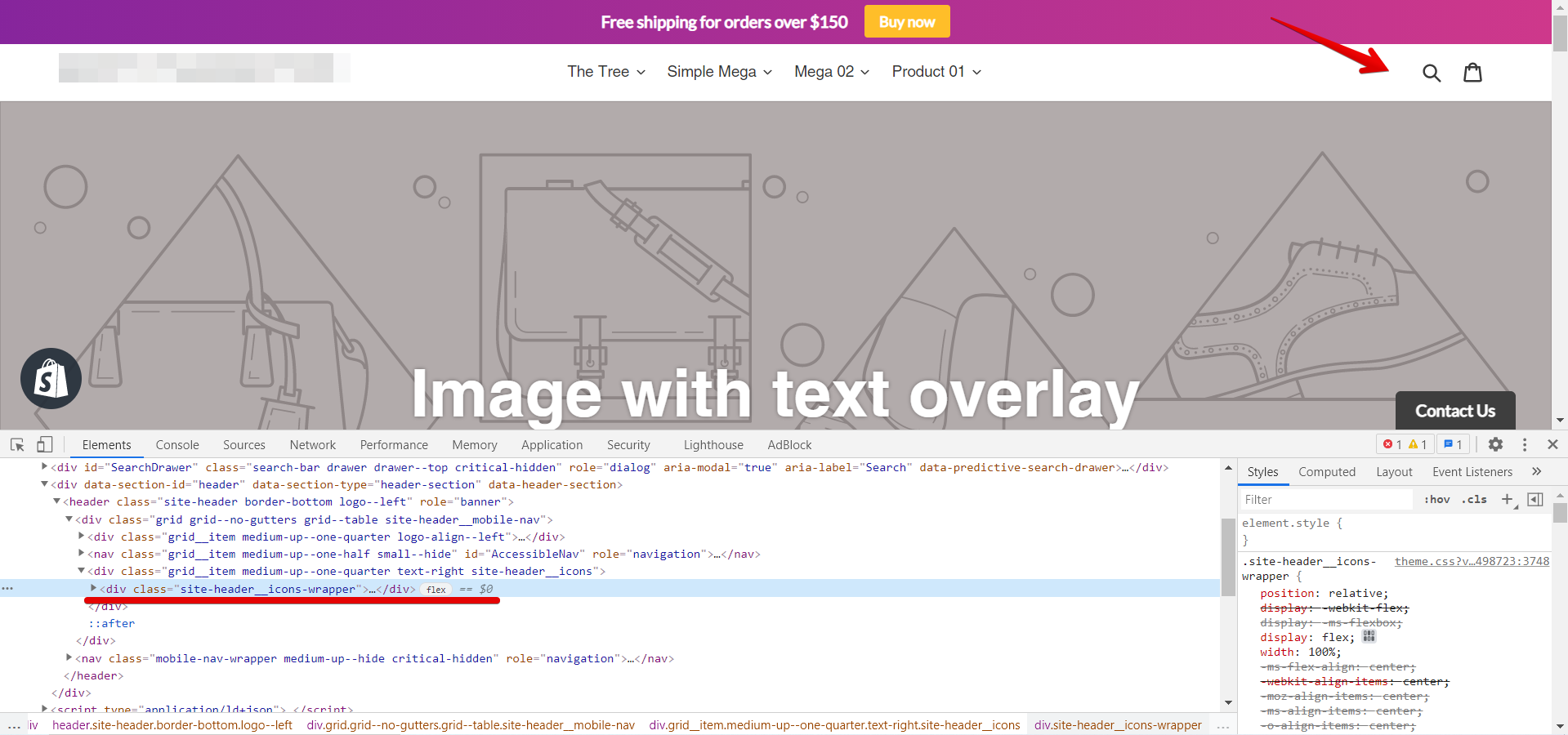Expand the logo-align--left div node

tap(81, 537)
